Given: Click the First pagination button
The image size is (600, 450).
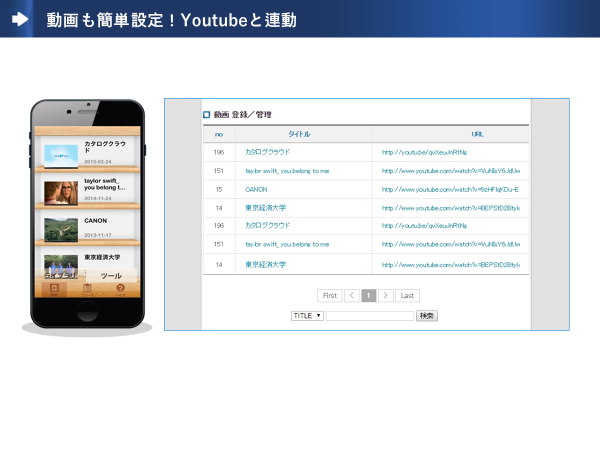Looking at the screenshot, I should click(329, 296).
